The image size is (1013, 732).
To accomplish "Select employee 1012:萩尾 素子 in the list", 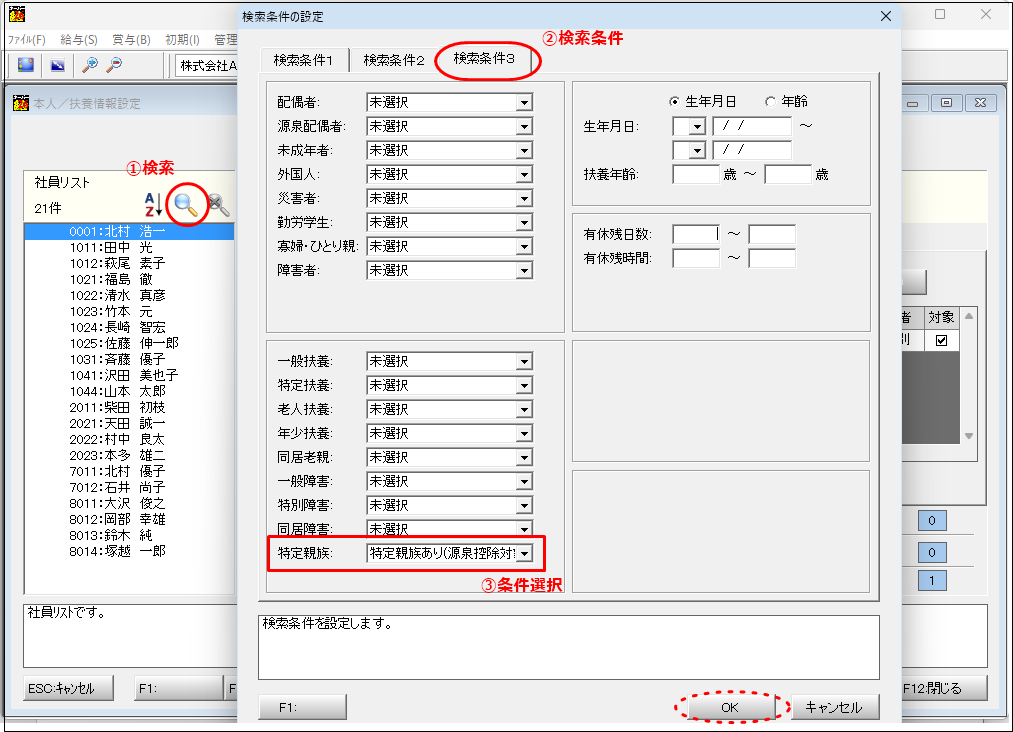I will click(117, 263).
